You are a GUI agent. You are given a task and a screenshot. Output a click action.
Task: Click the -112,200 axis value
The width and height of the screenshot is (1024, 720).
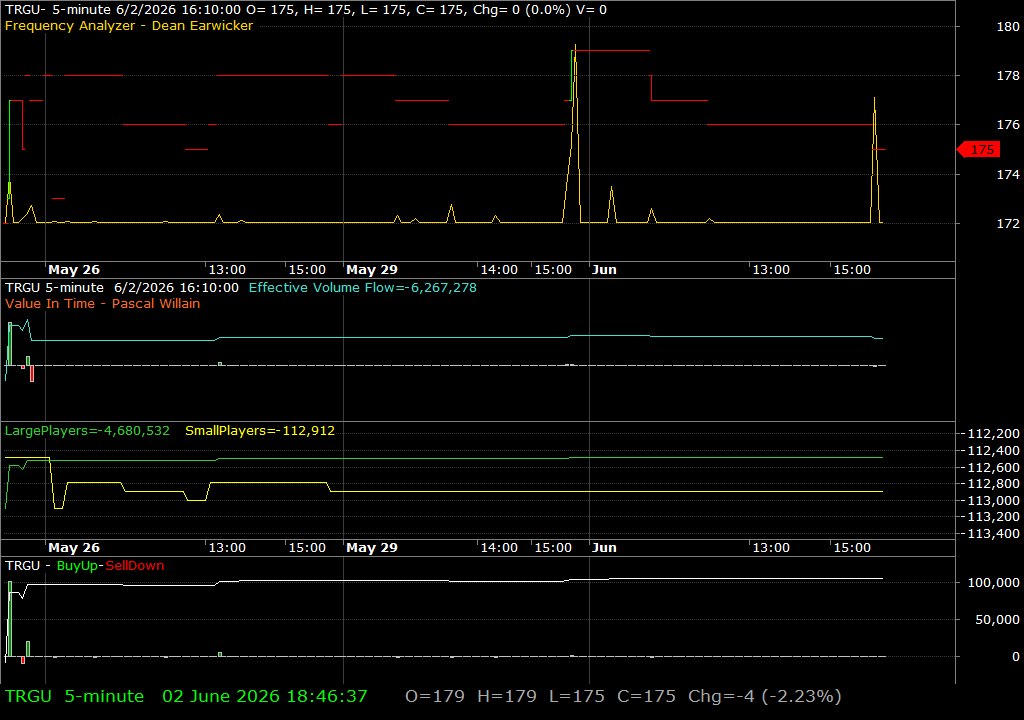(x=990, y=434)
